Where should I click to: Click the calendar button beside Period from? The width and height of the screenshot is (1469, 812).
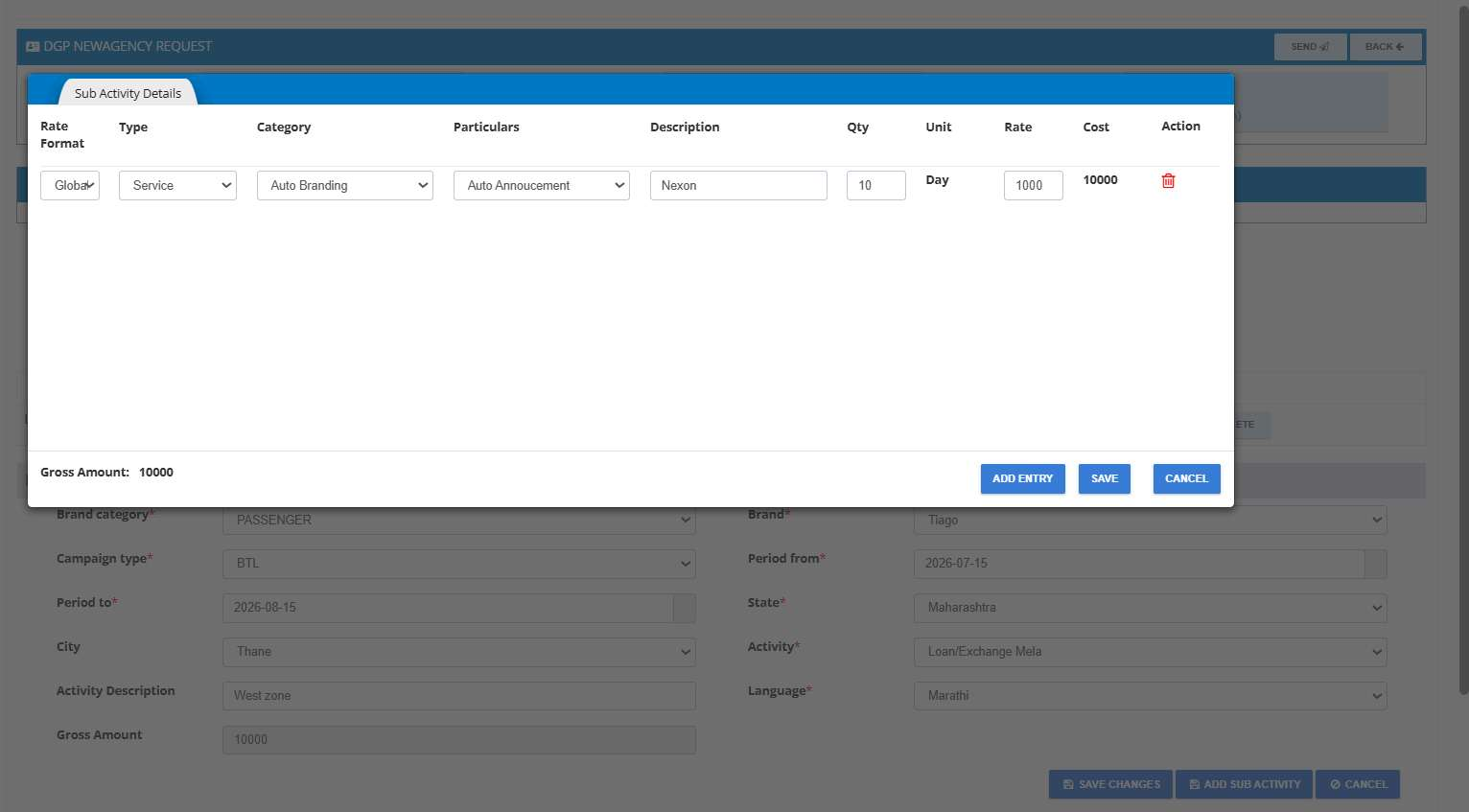[x=1375, y=564]
